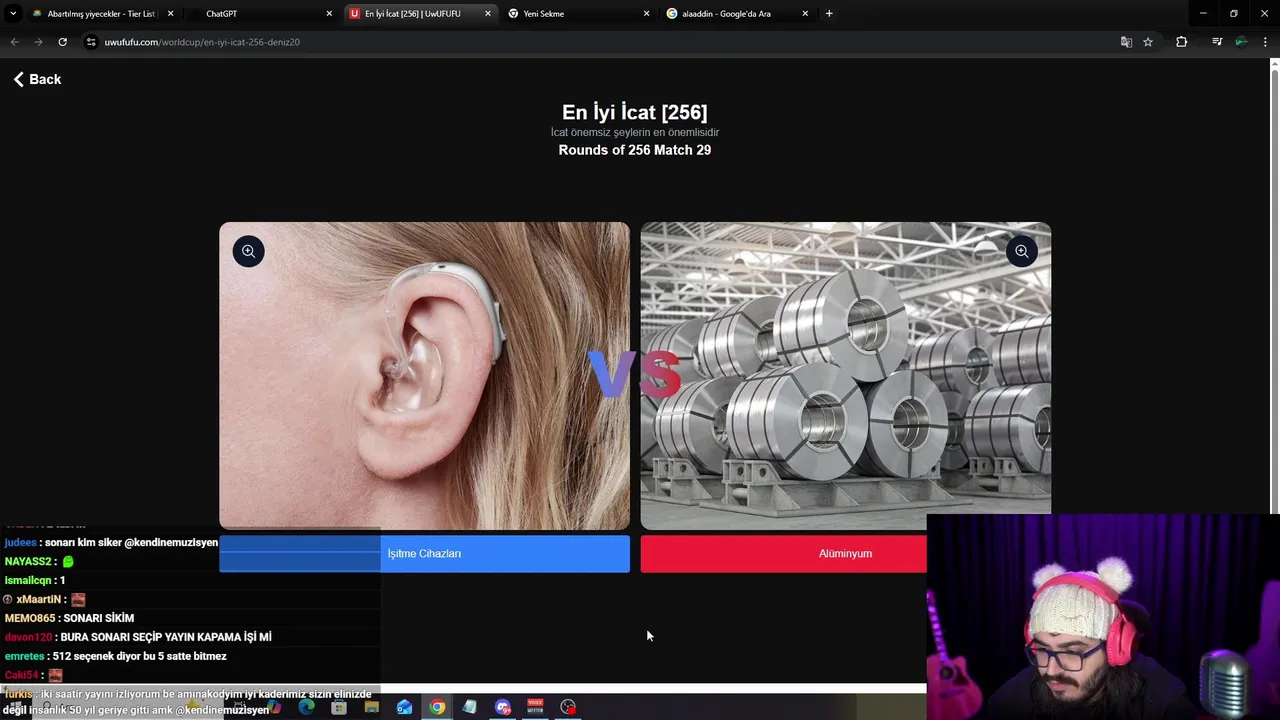The width and height of the screenshot is (1280, 720).
Task: Click the judees chat message
Action: 111,542
